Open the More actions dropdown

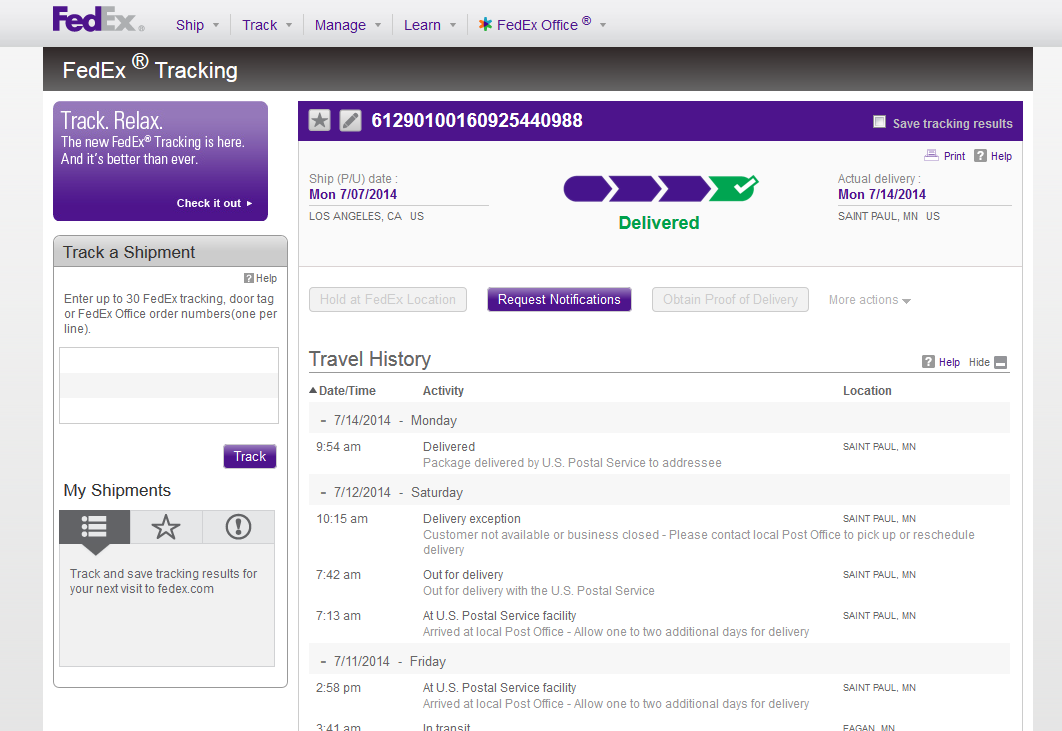coord(870,299)
